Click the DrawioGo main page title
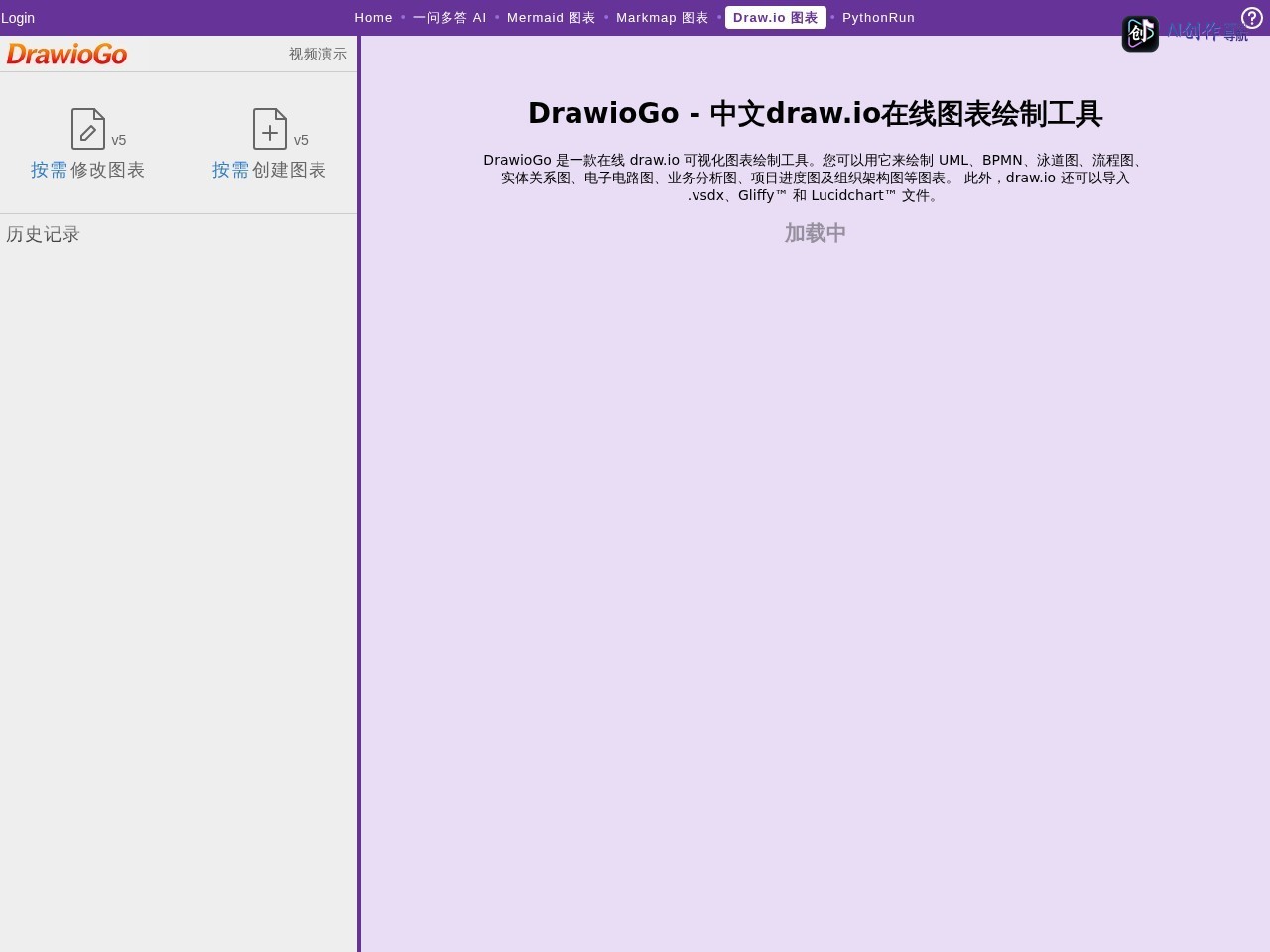The height and width of the screenshot is (952, 1270). [x=816, y=113]
